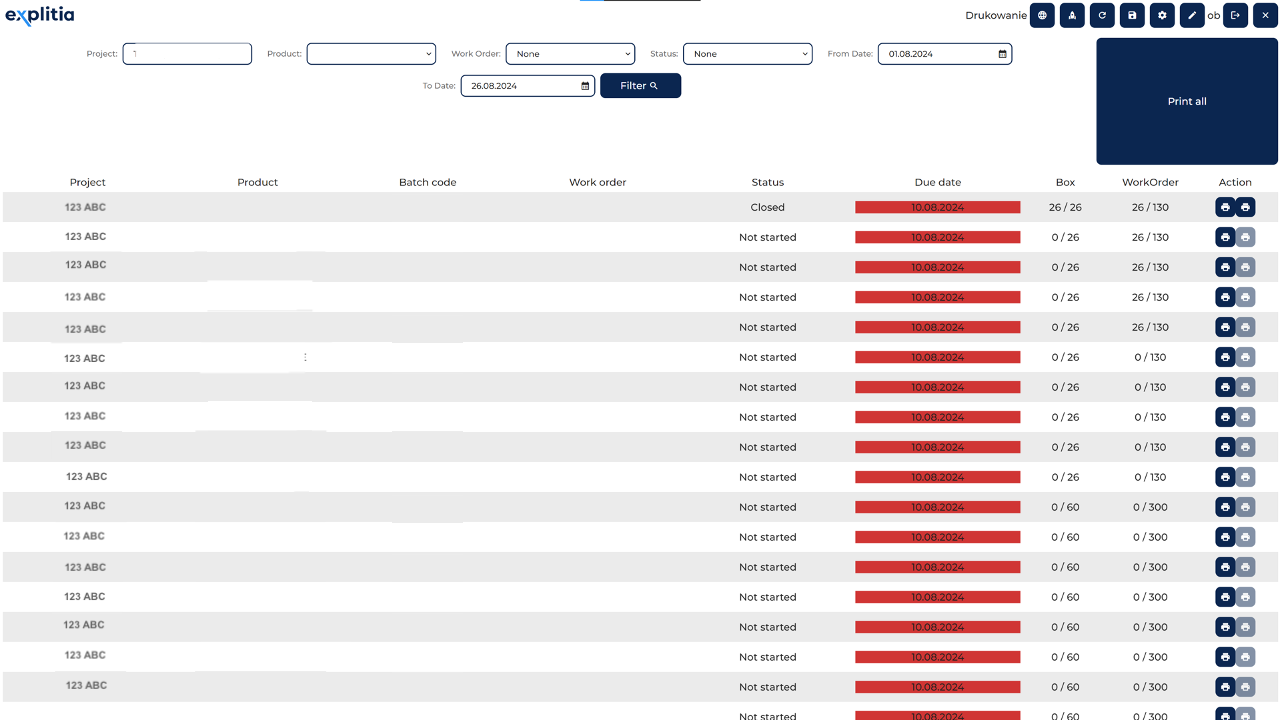Open the globe language icon
Viewport: 1280px width, 720px height.
[x=1042, y=16]
